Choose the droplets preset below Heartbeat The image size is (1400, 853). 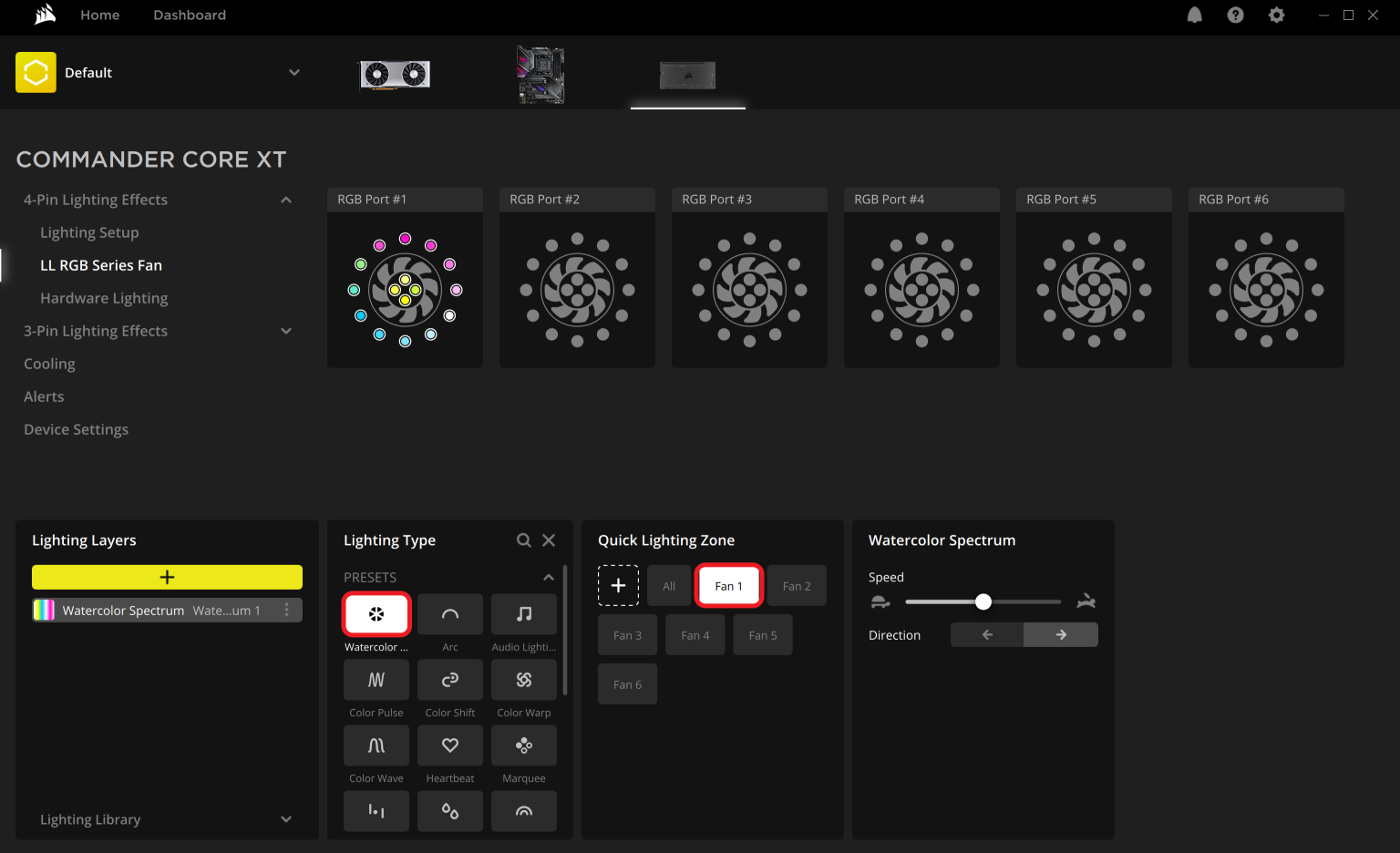point(450,811)
